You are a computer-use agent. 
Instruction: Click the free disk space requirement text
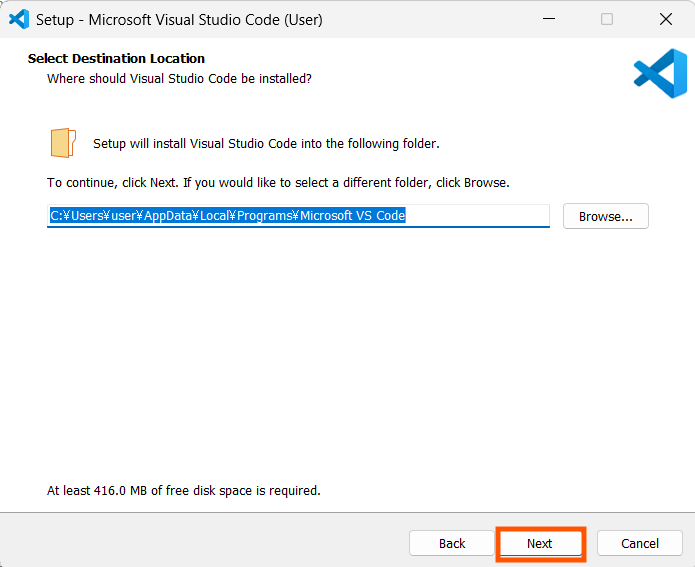[183, 491]
